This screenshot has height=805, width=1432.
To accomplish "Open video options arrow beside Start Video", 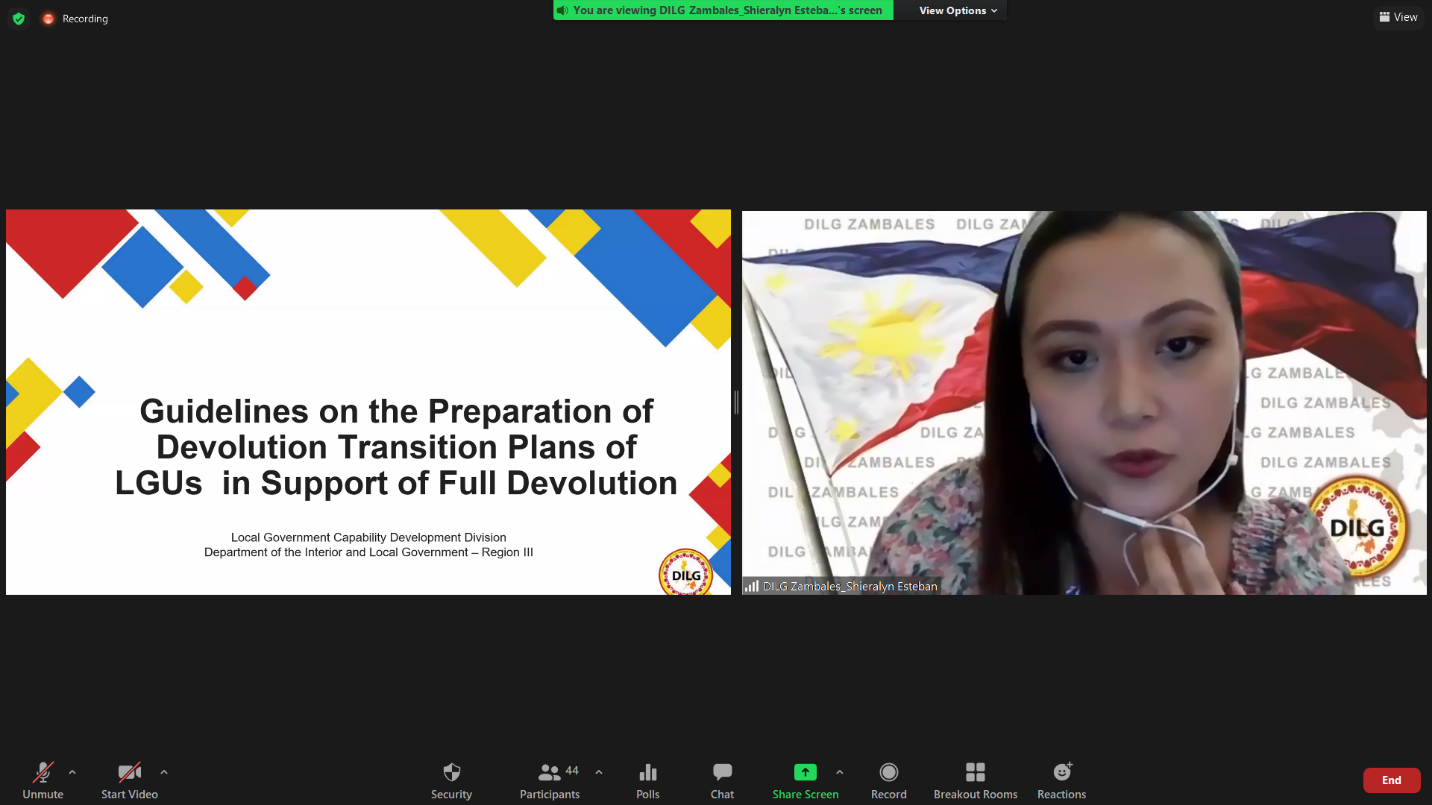I will (x=164, y=772).
